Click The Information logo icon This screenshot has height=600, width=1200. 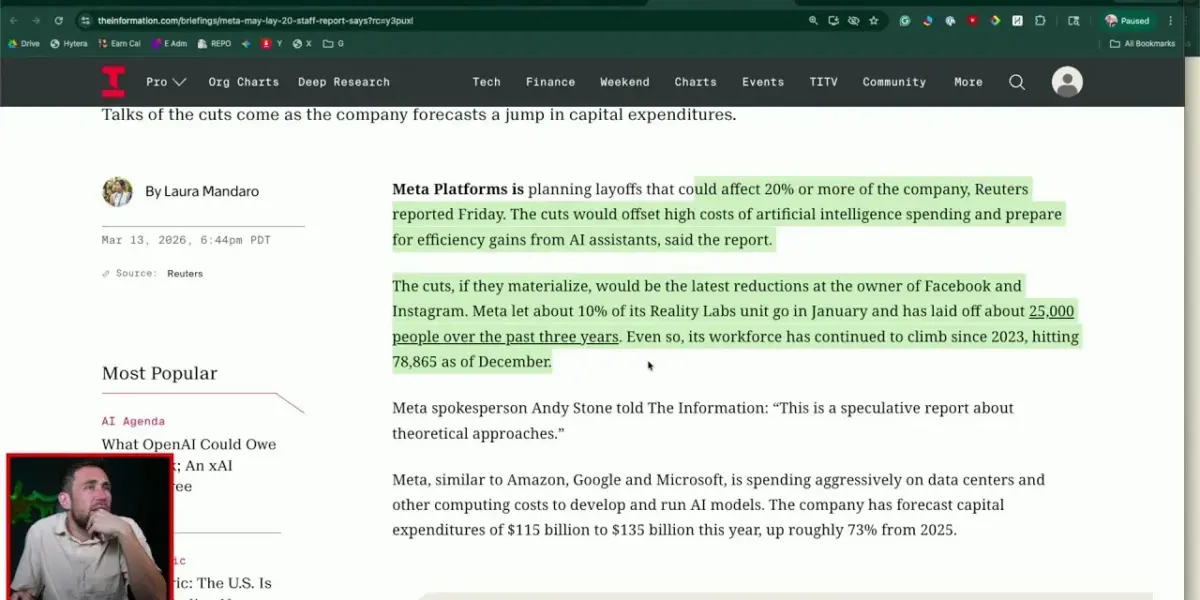coord(113,82)
